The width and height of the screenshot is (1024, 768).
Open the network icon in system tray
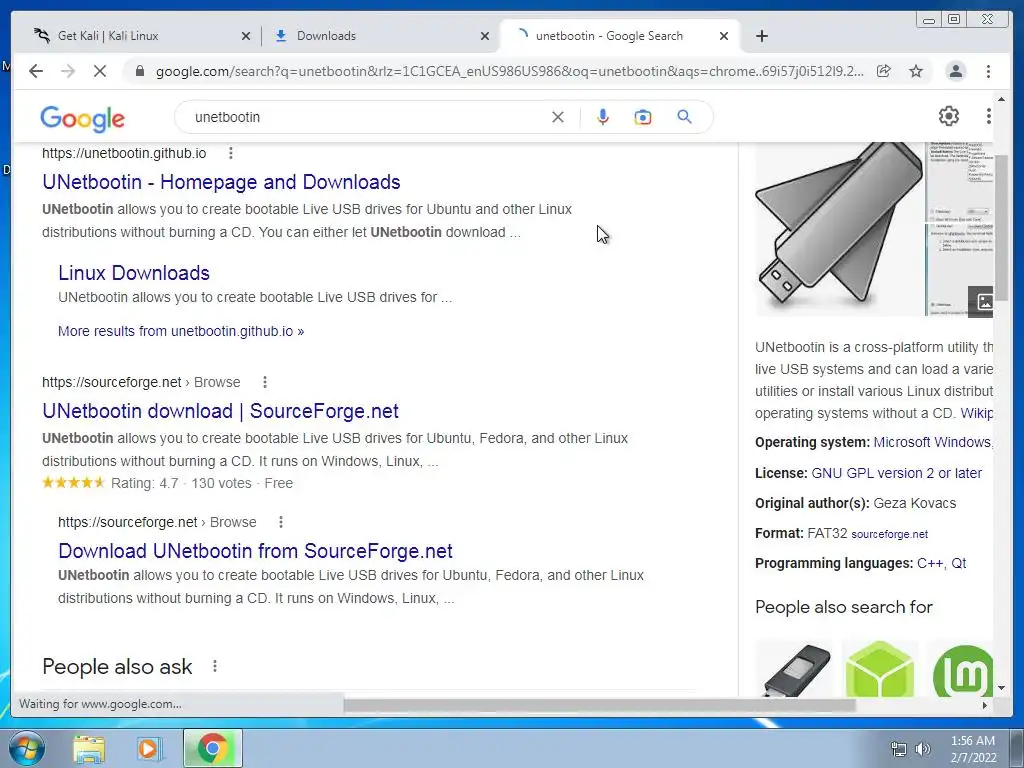(x=899, y=749)
